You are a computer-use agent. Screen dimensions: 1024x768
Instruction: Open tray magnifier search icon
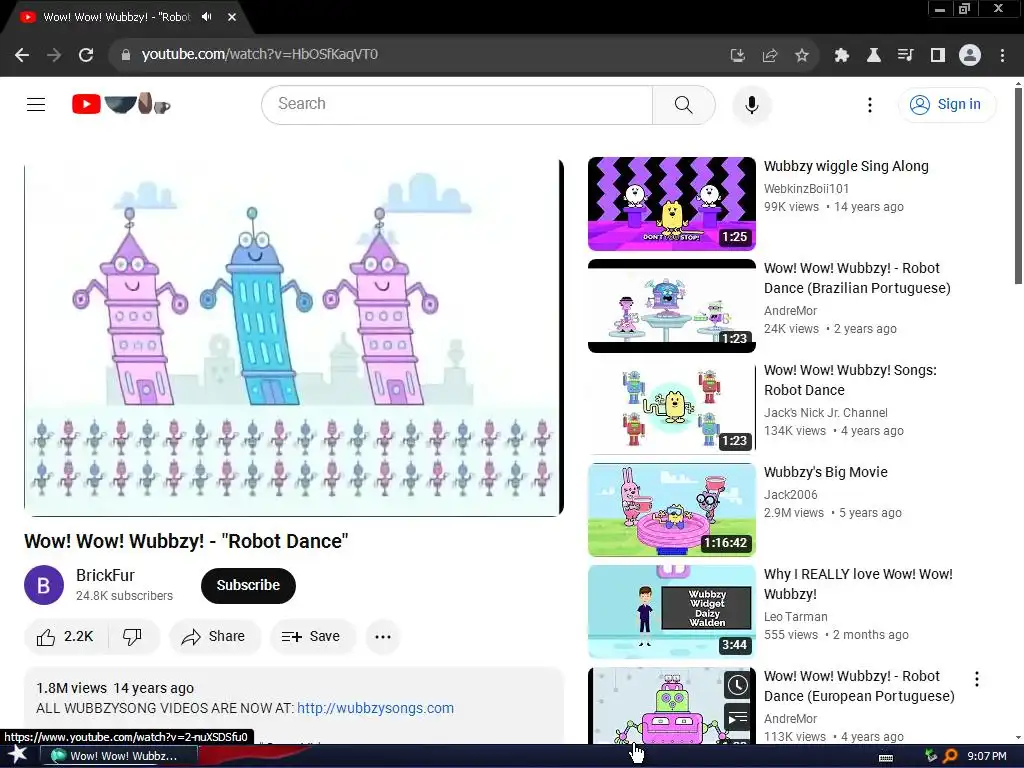click(950, 756)
